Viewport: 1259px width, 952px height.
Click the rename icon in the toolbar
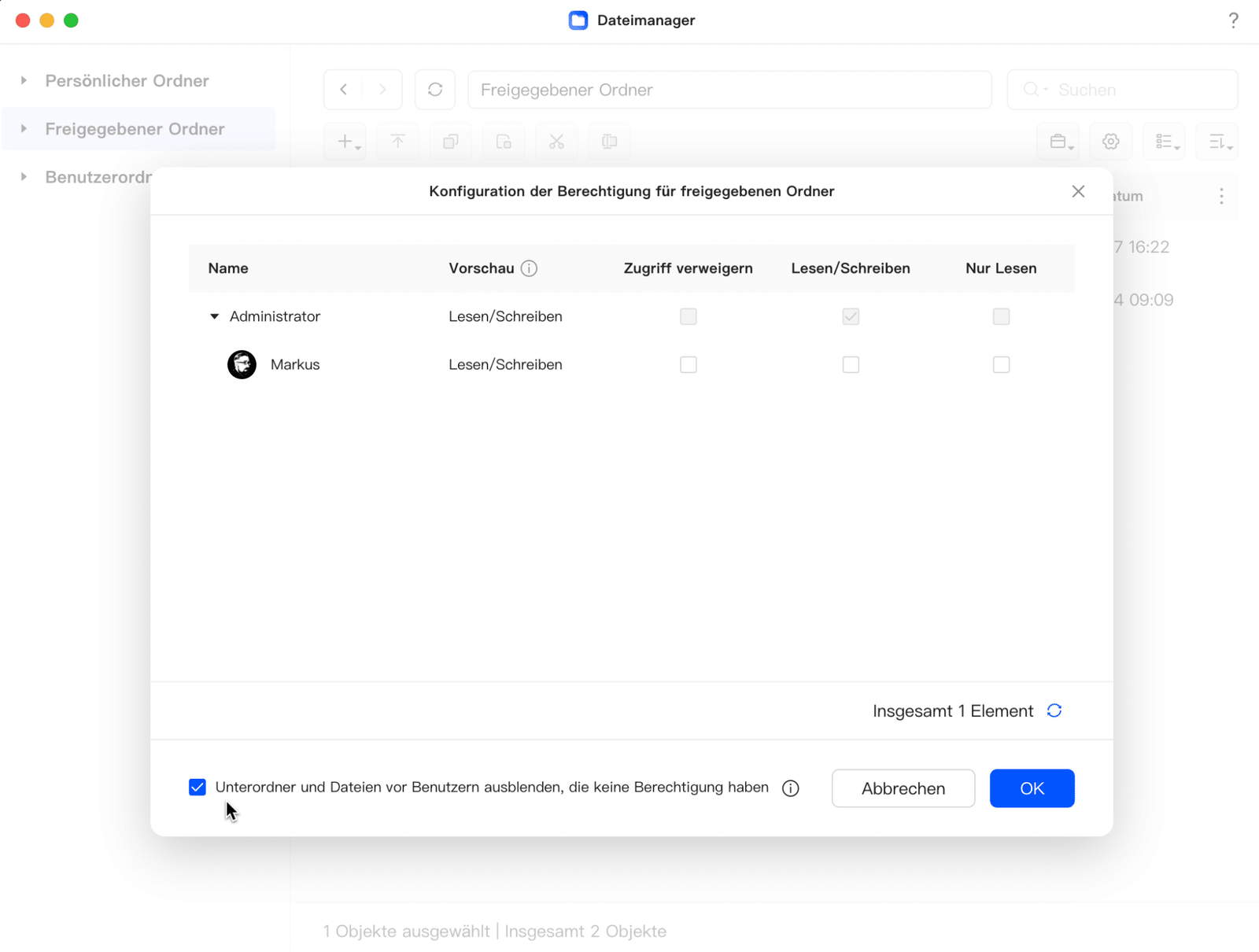(608, 142)
